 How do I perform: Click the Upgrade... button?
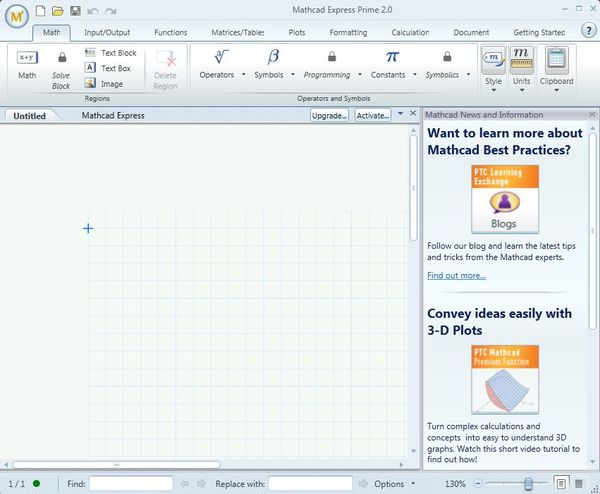(329, 116)
